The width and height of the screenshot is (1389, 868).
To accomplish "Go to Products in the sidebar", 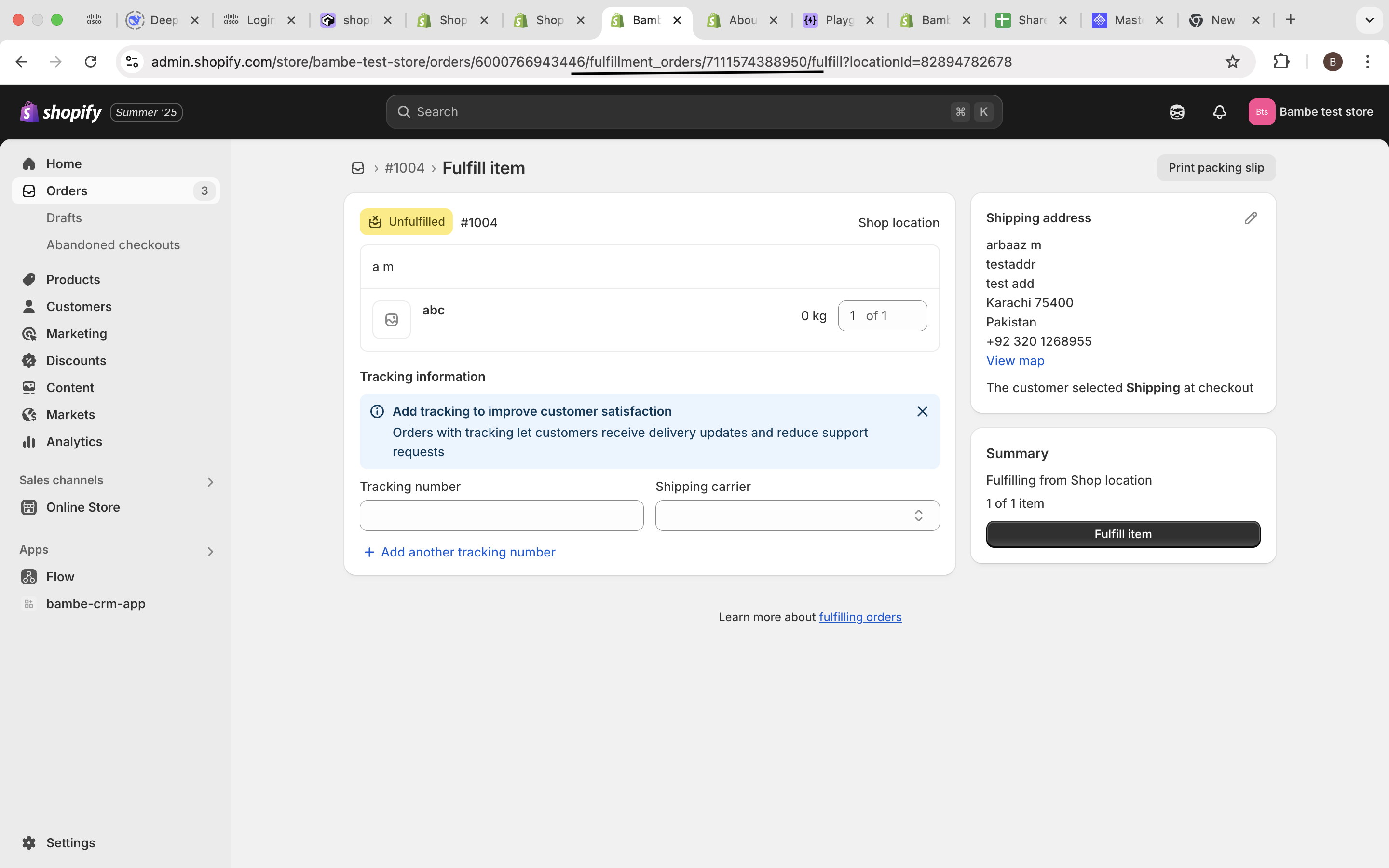I will pos(73,280).
